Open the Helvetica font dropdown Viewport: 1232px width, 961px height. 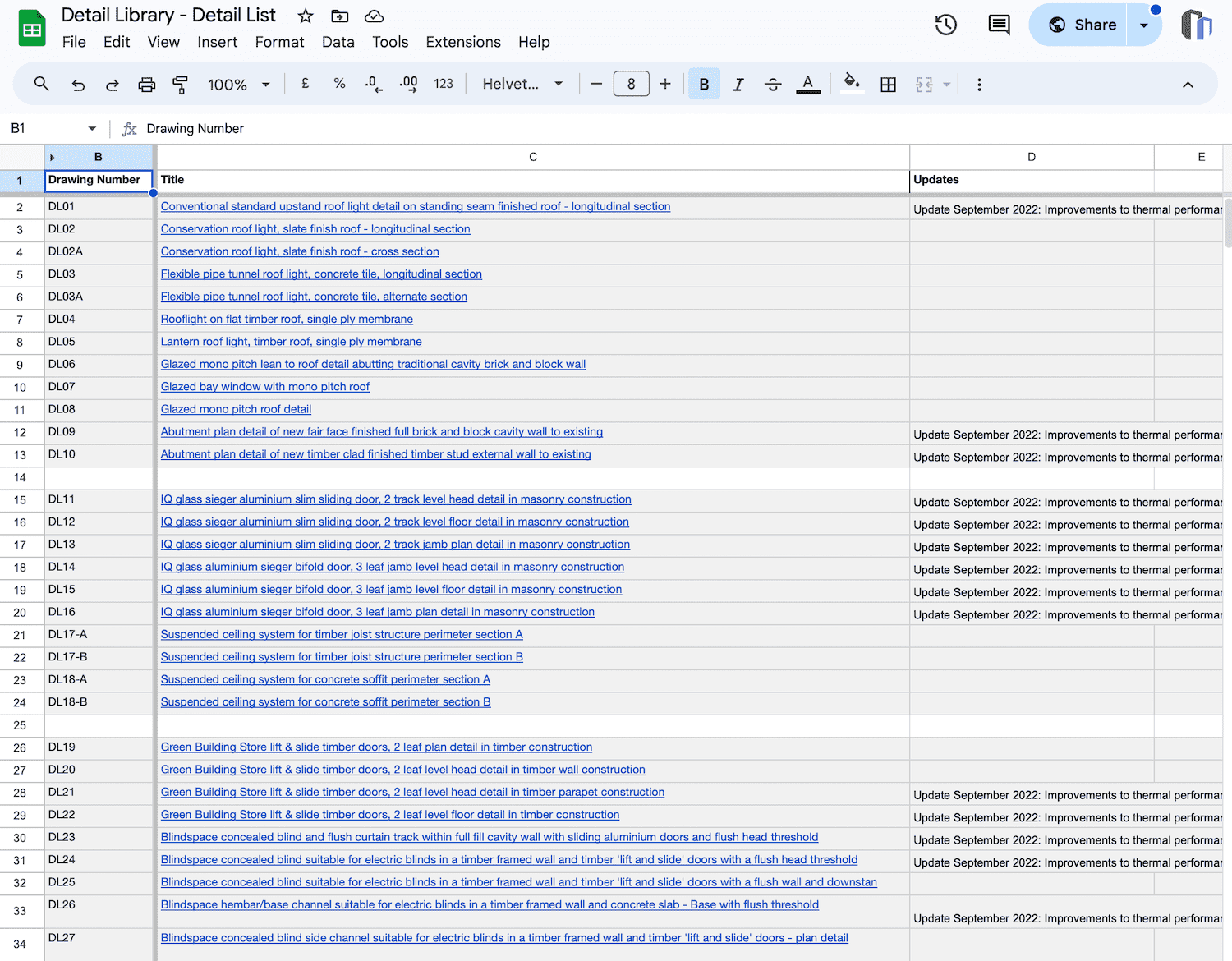point(522,84)
